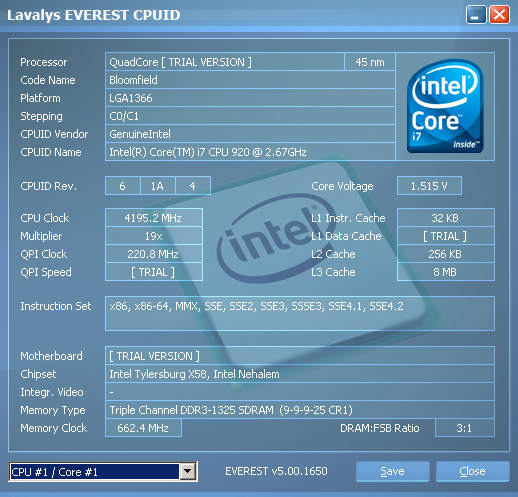
Task: Click the Core Voltage 1.515 V box
Action: (429, 186)
